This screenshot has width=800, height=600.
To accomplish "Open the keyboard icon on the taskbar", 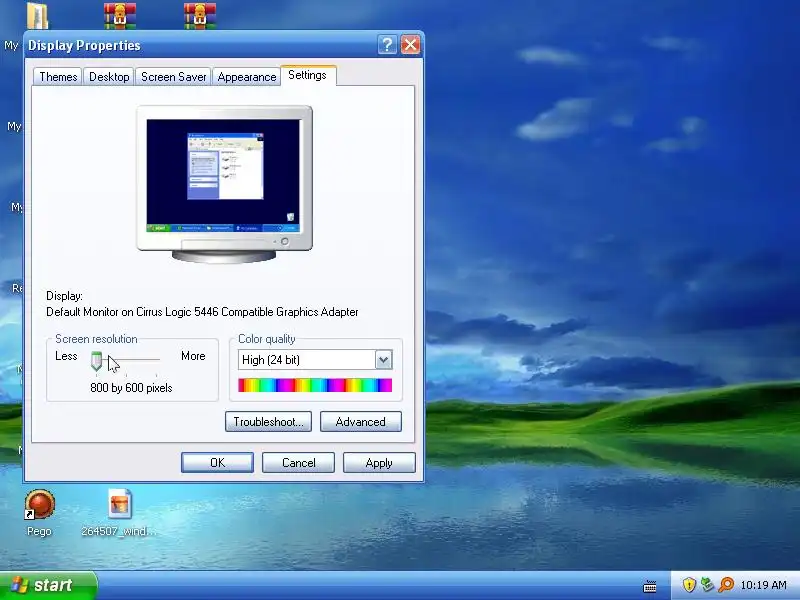I will pos(649,586).
